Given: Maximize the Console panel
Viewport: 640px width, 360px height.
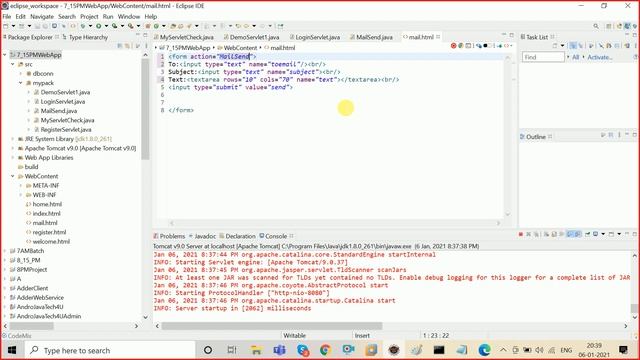Looking at the screenshot, I should pos(634,234).
